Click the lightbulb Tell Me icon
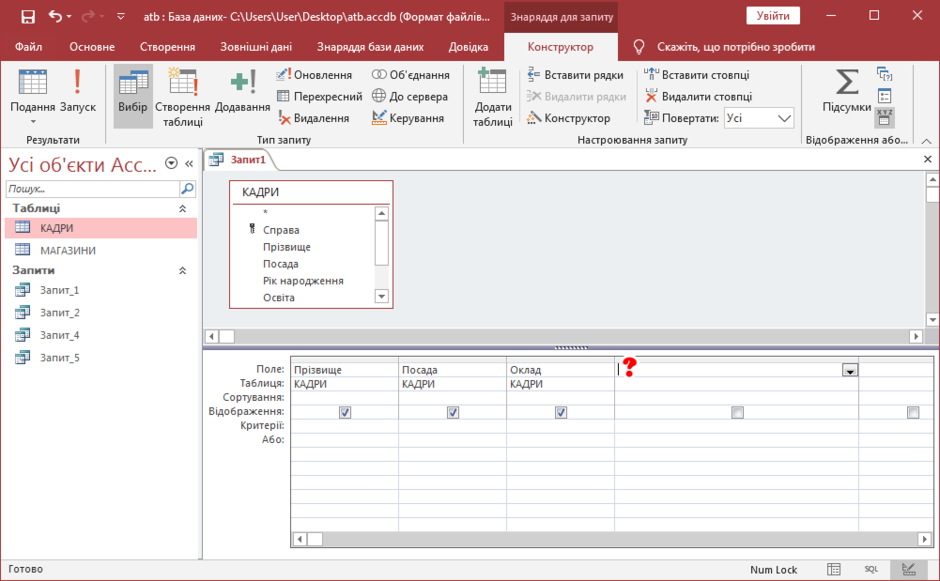The image size is (940, 581). 639,47
